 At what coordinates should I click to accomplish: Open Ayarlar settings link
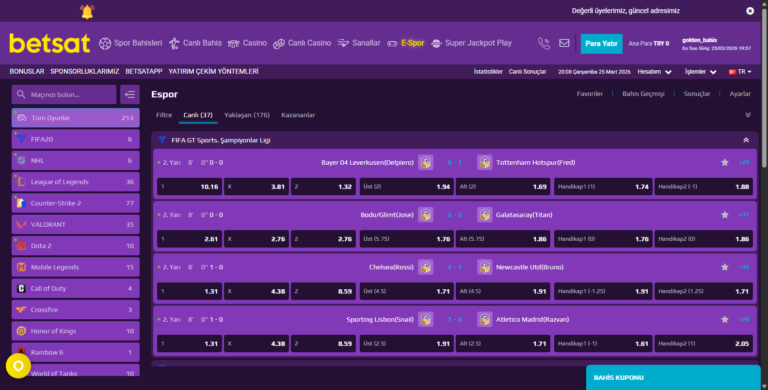[x=740, y=94]
